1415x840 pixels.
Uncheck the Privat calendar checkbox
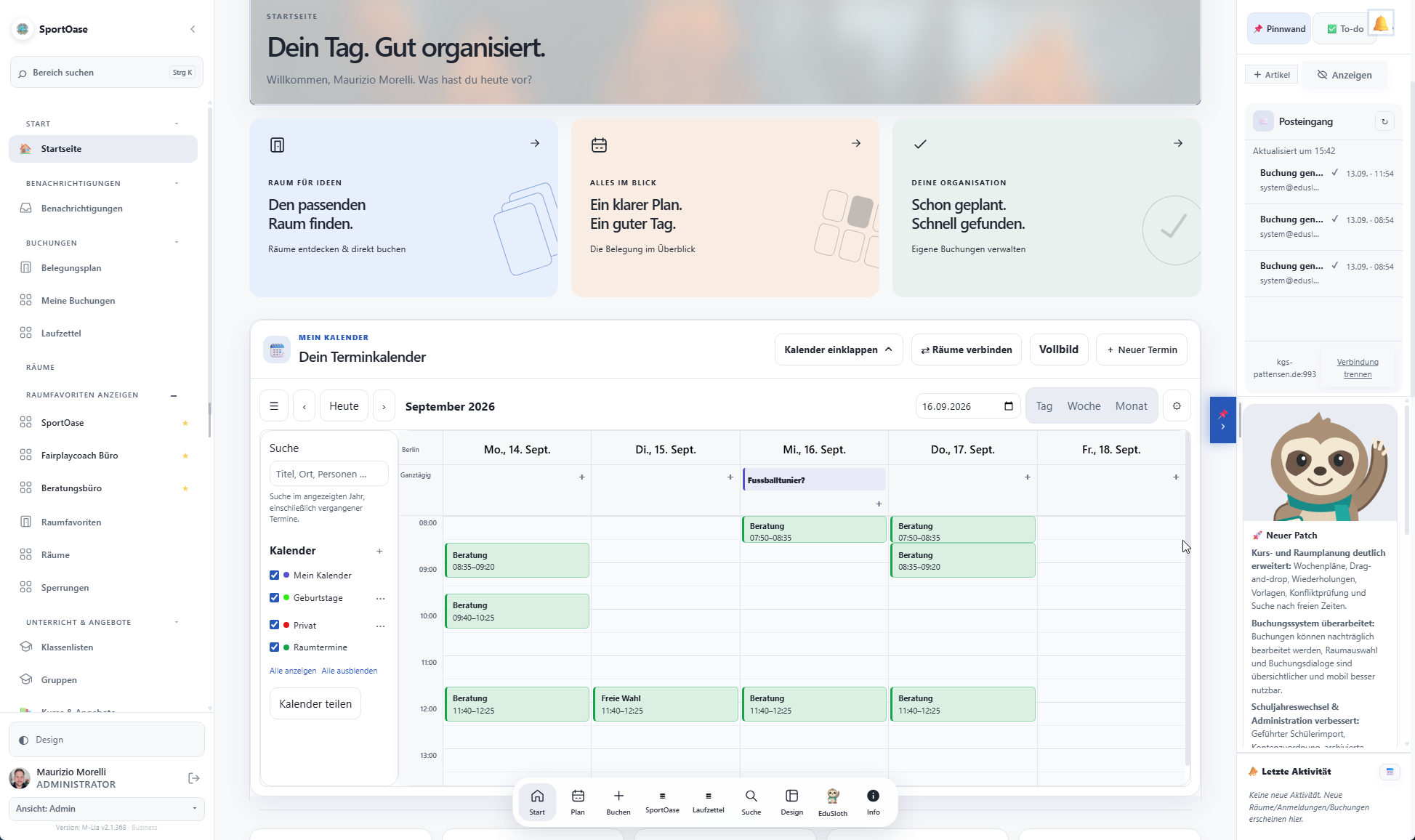point(274,625)
